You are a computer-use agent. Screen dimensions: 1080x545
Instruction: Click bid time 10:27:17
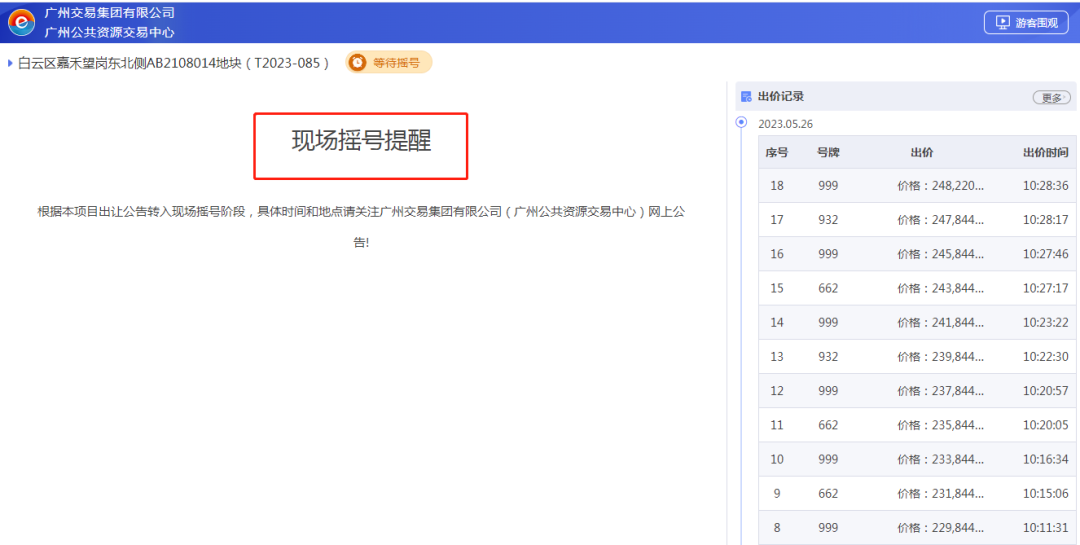pyautogui.click(x=1046, y=289)
